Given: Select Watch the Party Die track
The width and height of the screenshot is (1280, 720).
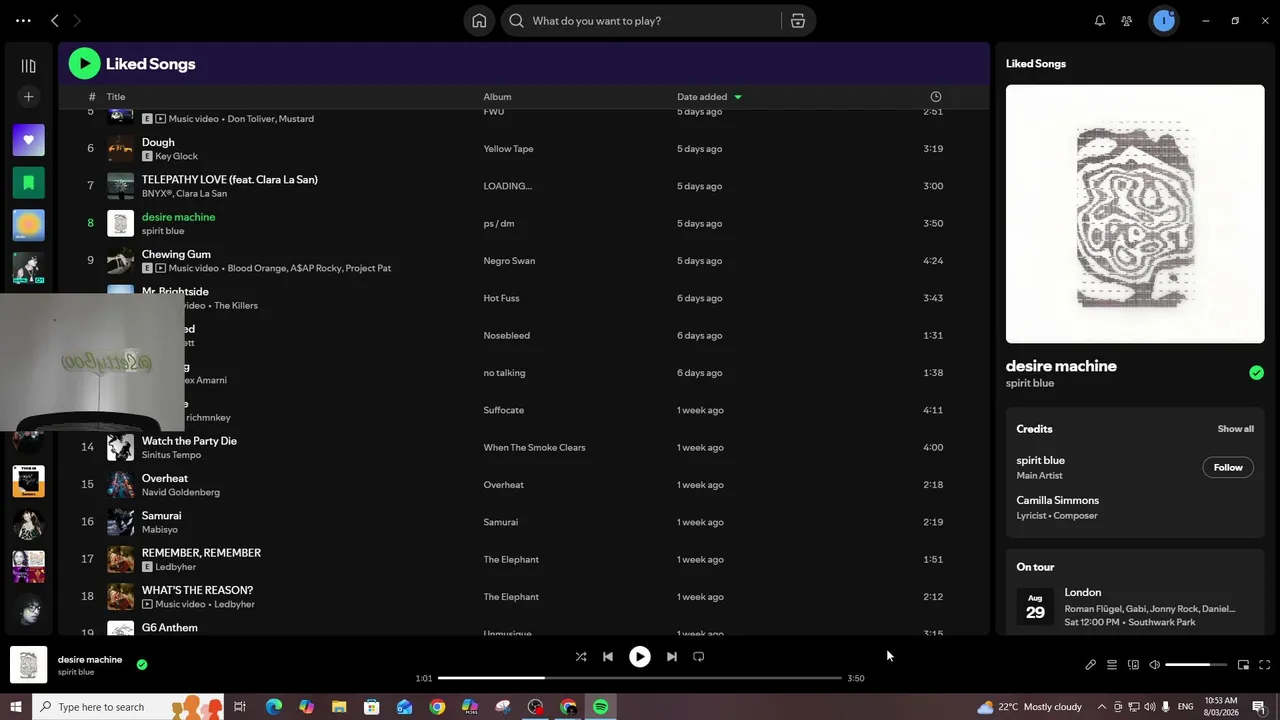Looking at the screenshot, I should click(x=189, y=441).
